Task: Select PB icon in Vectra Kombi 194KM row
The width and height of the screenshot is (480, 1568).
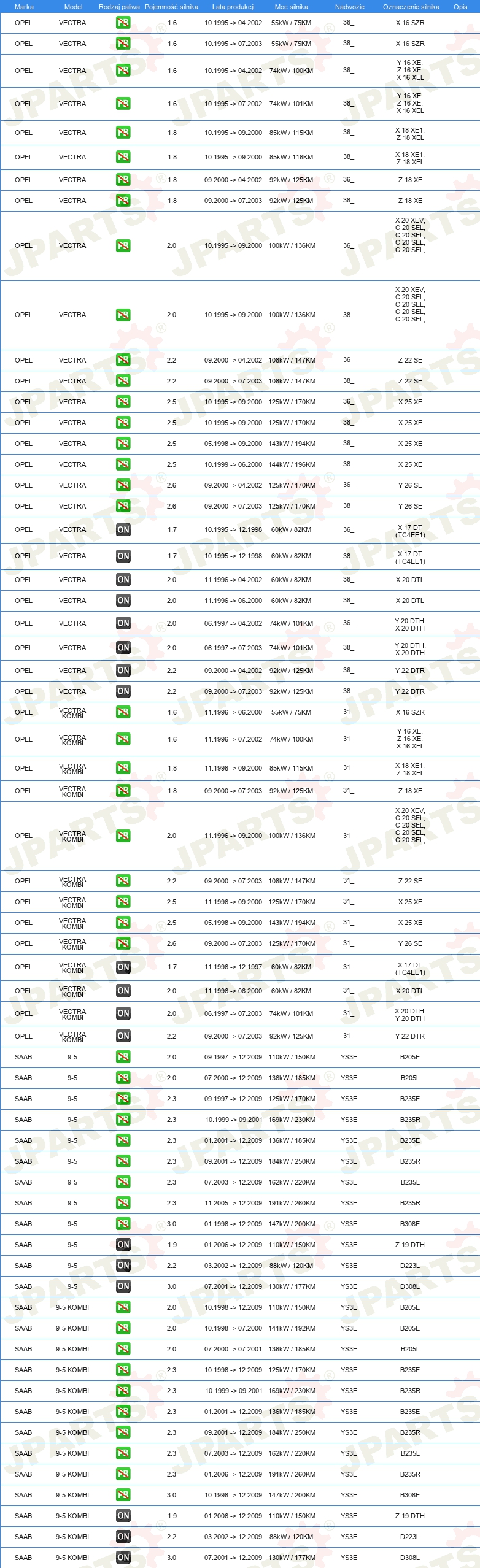Action: (123, 923)
